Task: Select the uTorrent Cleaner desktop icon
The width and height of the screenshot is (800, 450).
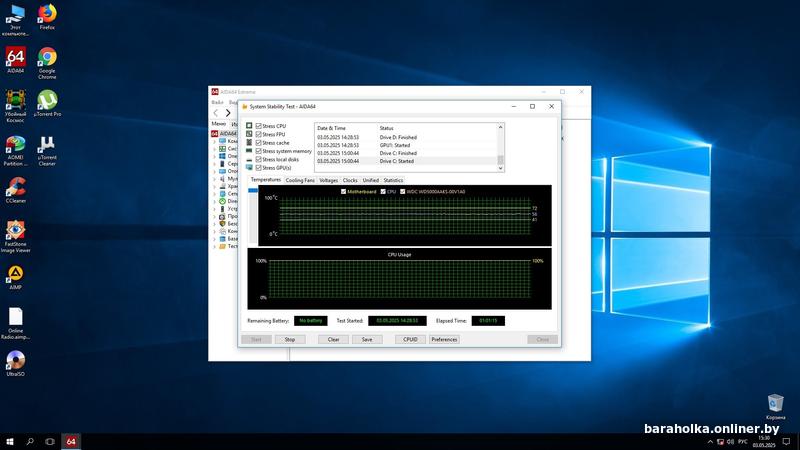Action: point(47,151)
